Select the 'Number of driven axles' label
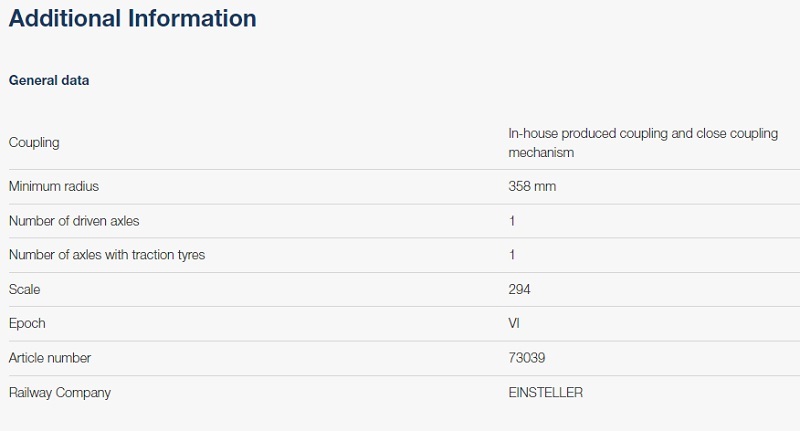 coord(74,221)
